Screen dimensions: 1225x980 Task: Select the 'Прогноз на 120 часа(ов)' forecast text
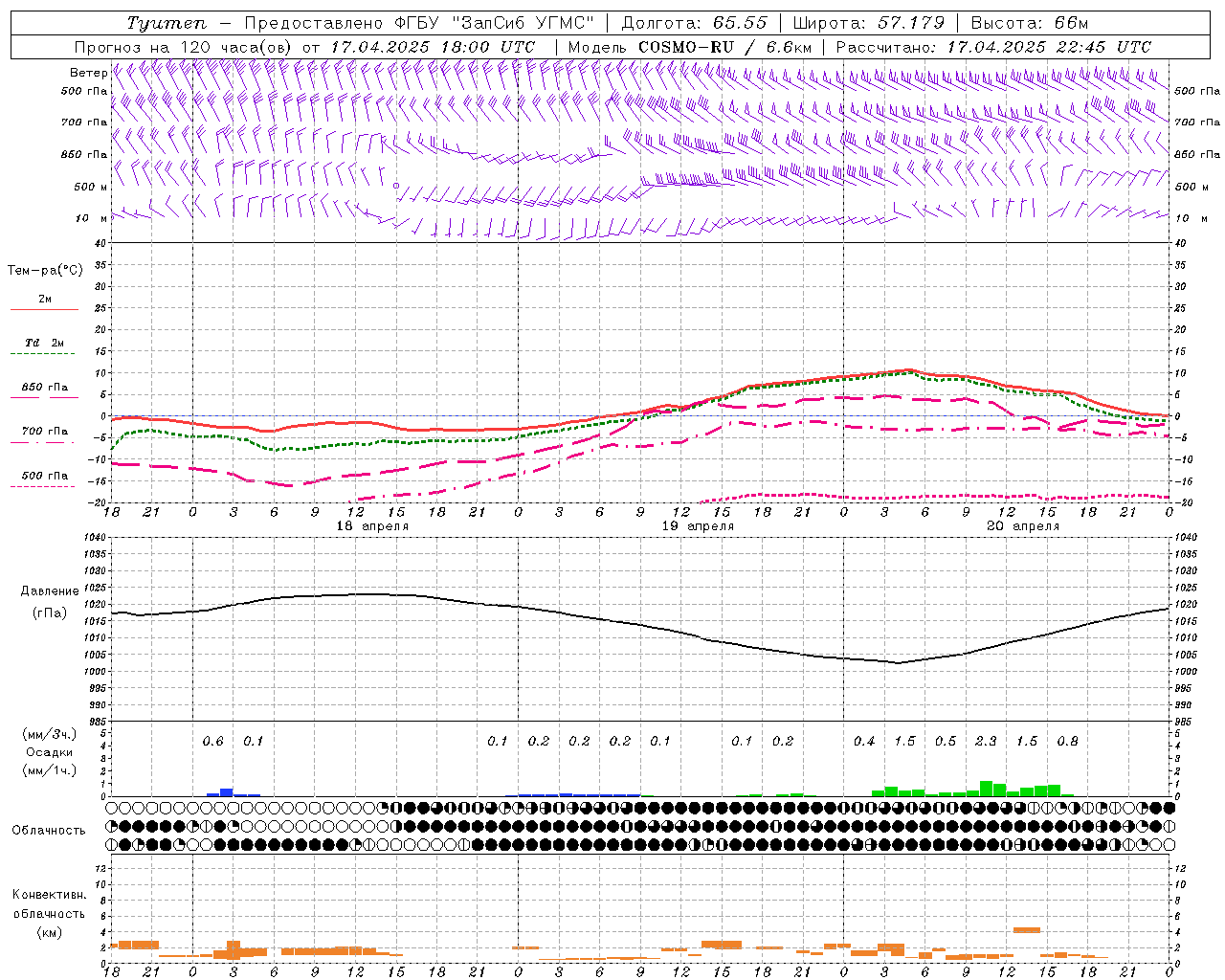(184, 46)
